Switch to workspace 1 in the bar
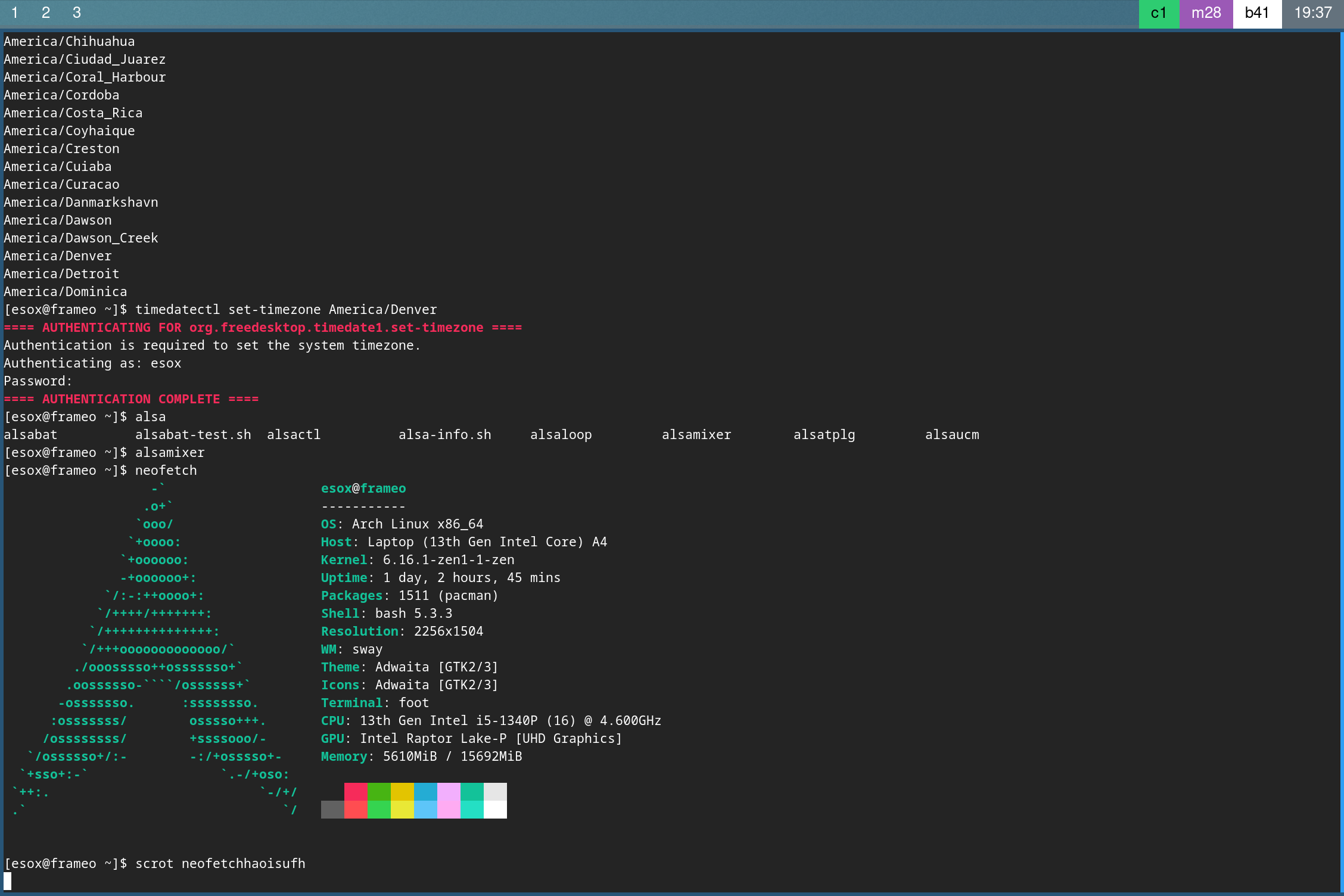The width and height of the screenshot is (1344, 896). click(x=14, y=13)
